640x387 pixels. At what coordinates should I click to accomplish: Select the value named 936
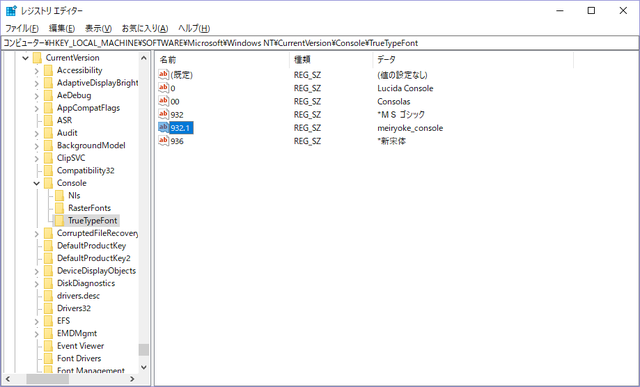coord(177,141)
